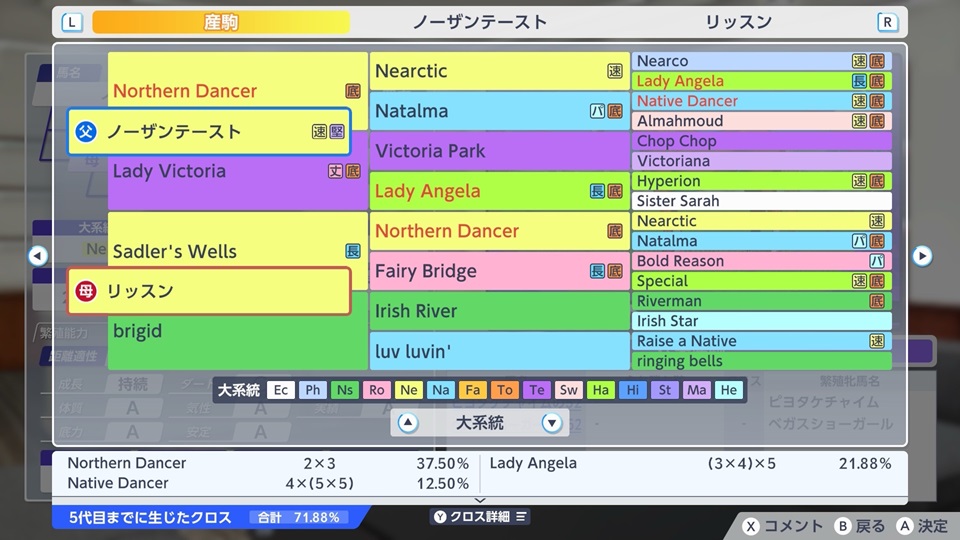This screenshot has width=960, height=540.
Task: Select the luv luvin' pedigree cell
Action: 500,351
